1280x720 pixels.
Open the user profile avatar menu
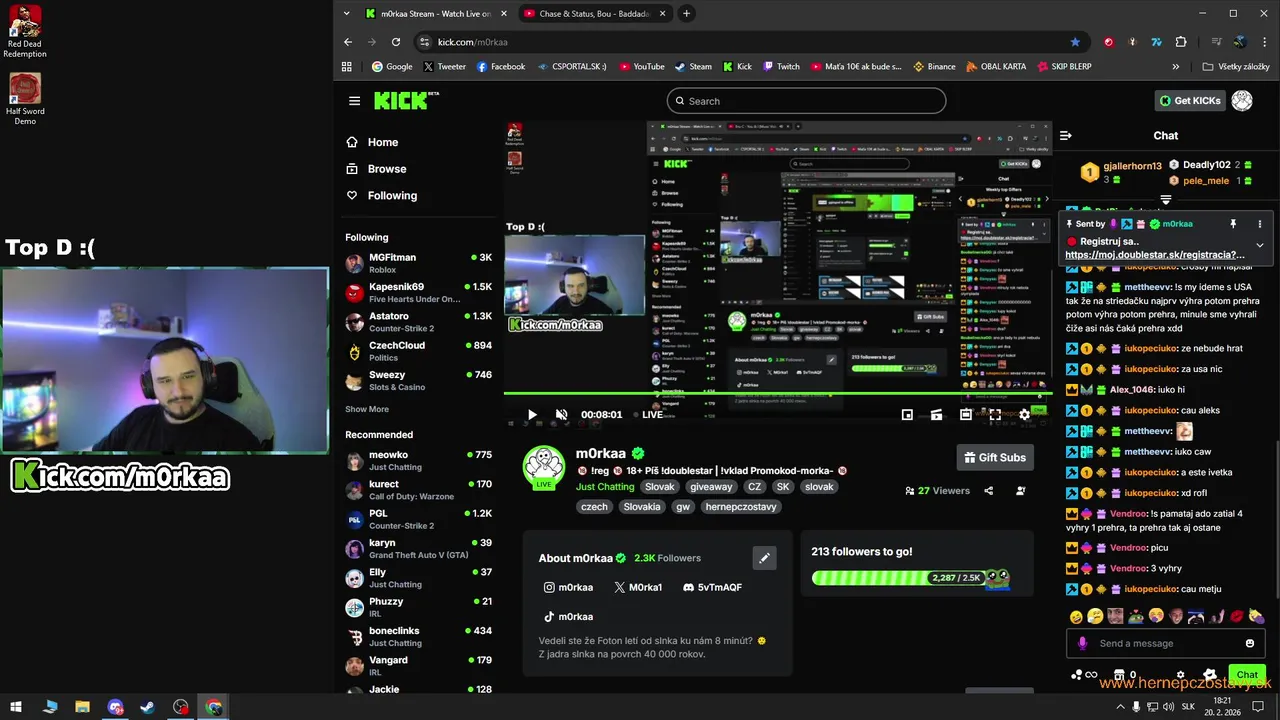[1242, 101]
